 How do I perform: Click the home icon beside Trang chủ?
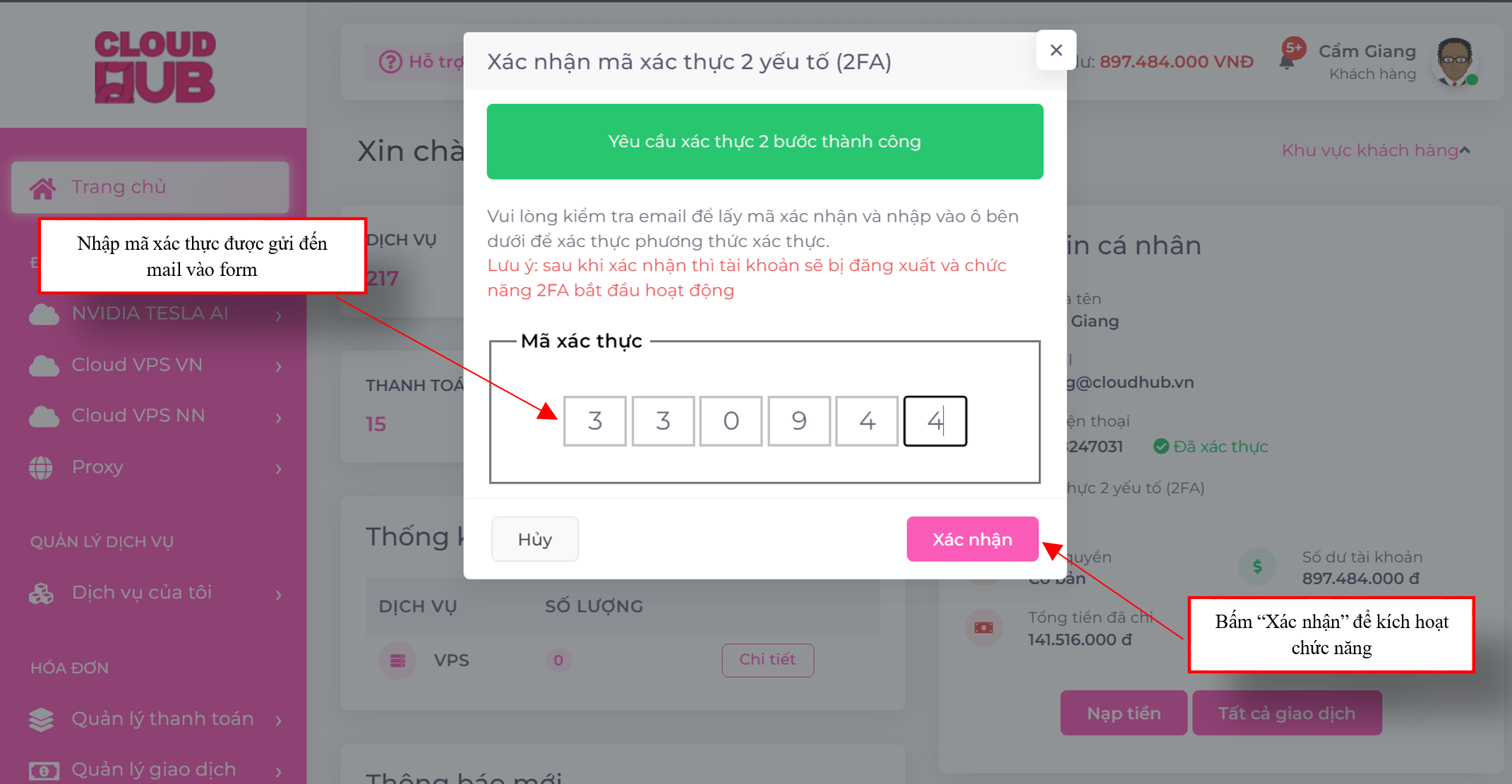pyautogui.click(x=42, y=188)
